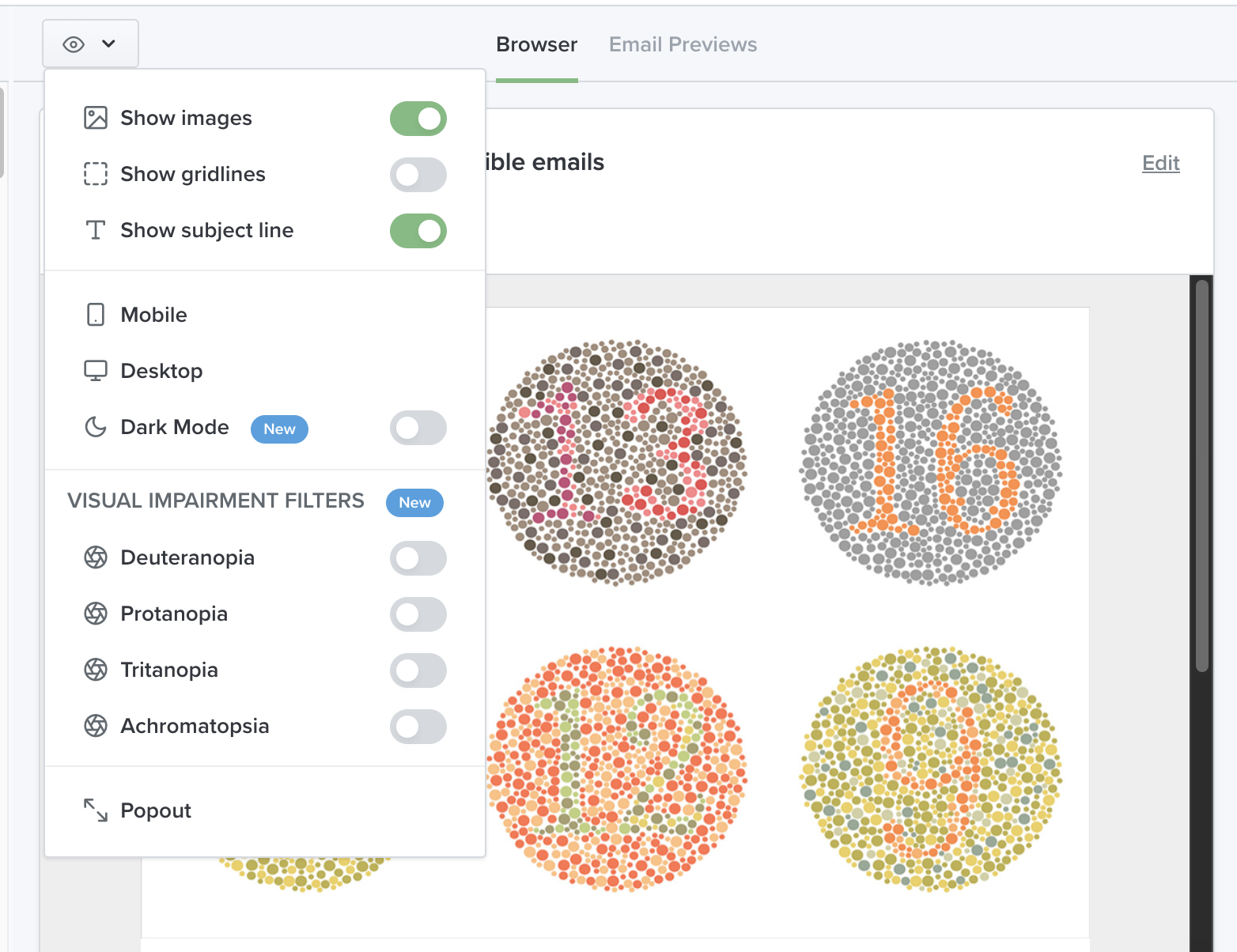The image size is (1237, 952).
Task: Click the Popout expand arrows icon
Action: 96,810
